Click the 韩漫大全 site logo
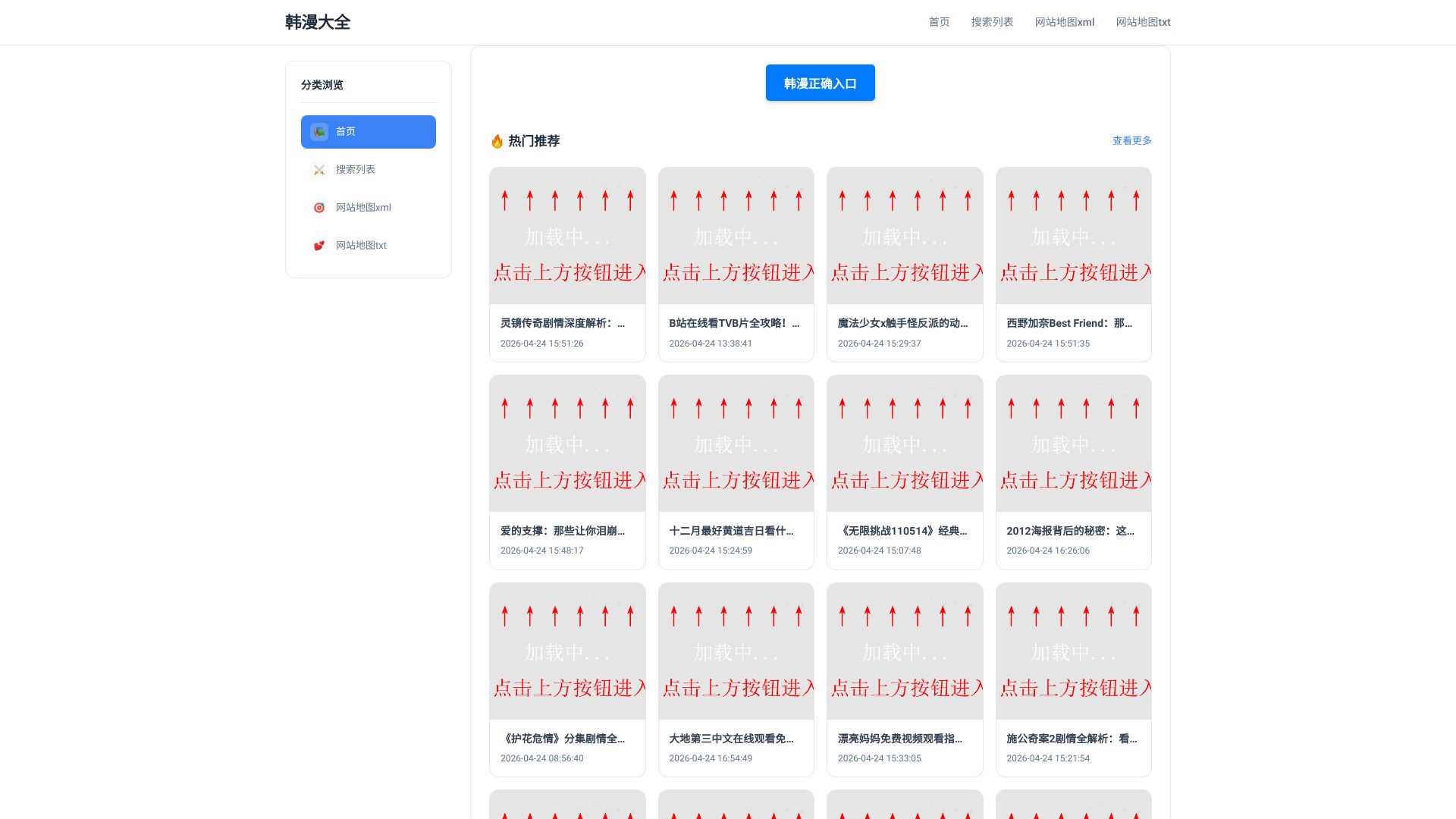 (x=318, y=22)
